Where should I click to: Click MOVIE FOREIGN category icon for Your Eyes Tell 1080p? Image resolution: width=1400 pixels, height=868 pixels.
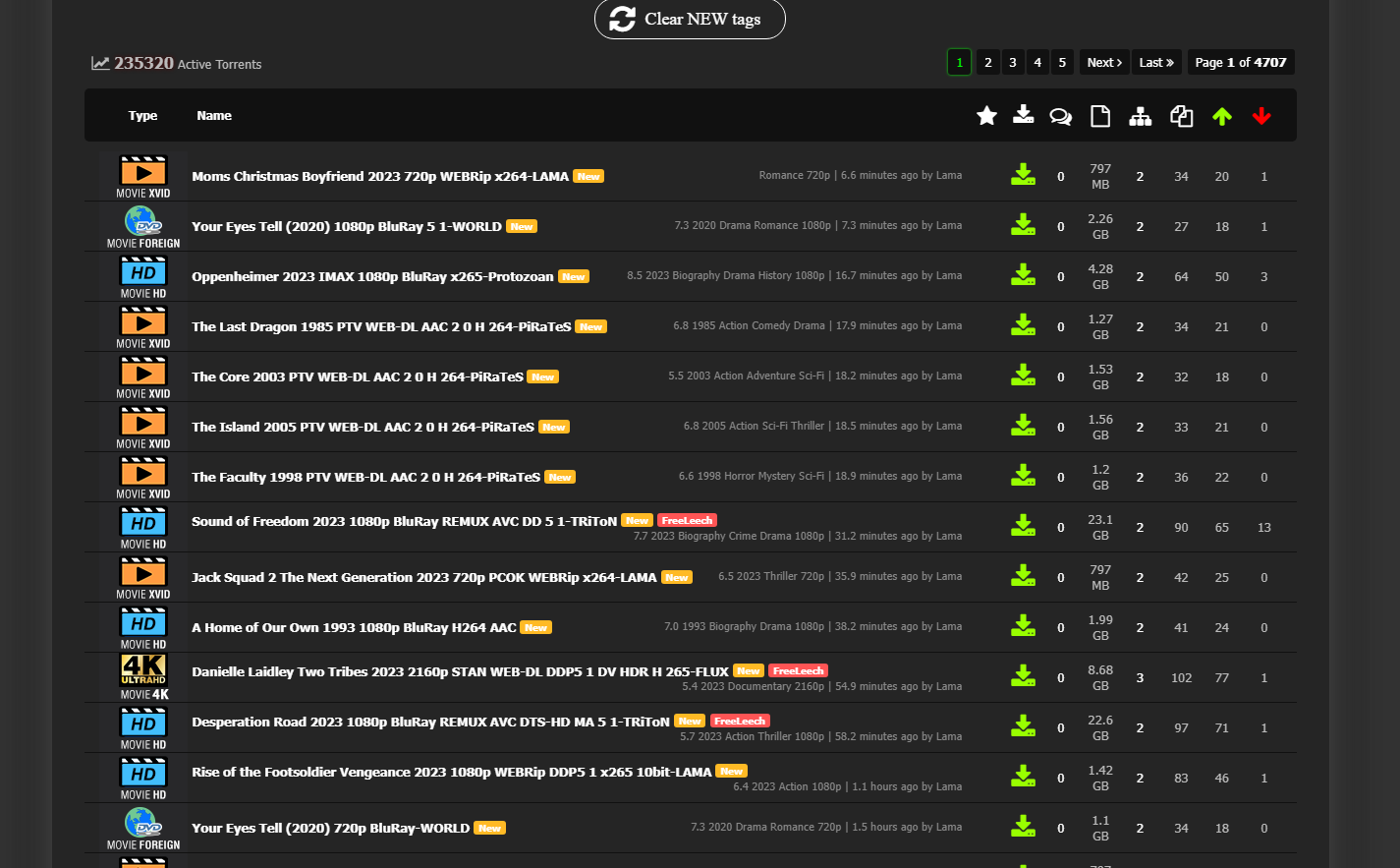point(143,227)
